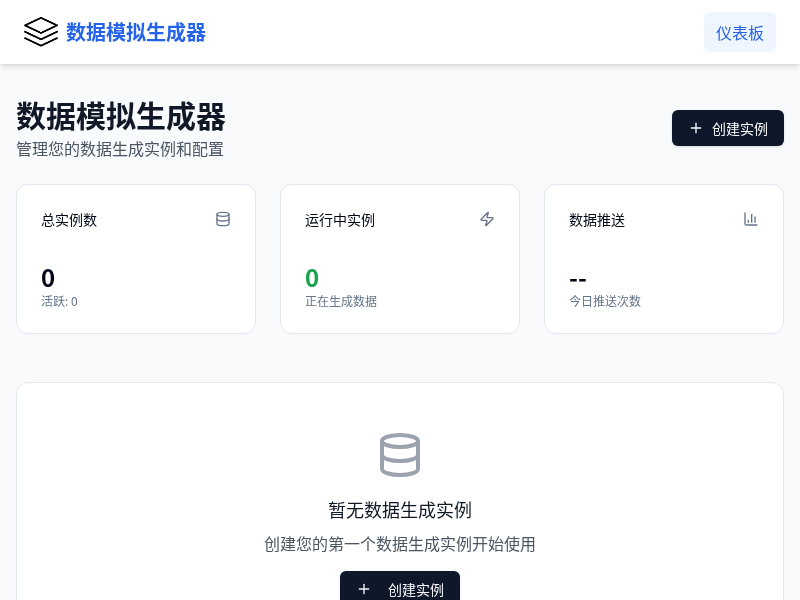The image size is (800, 600).
Task: Click the 今日推送次数 caption
Action: 605,302
